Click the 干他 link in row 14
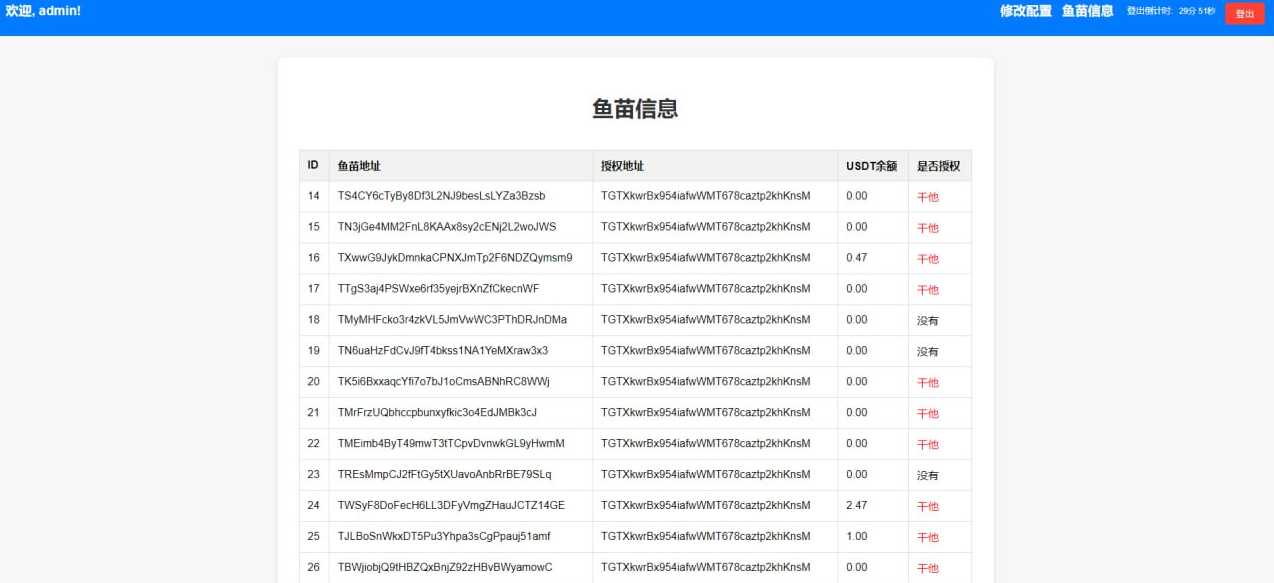Viewport: 1274px width, 583px height. pyautogui.click(x=928, y=197)
